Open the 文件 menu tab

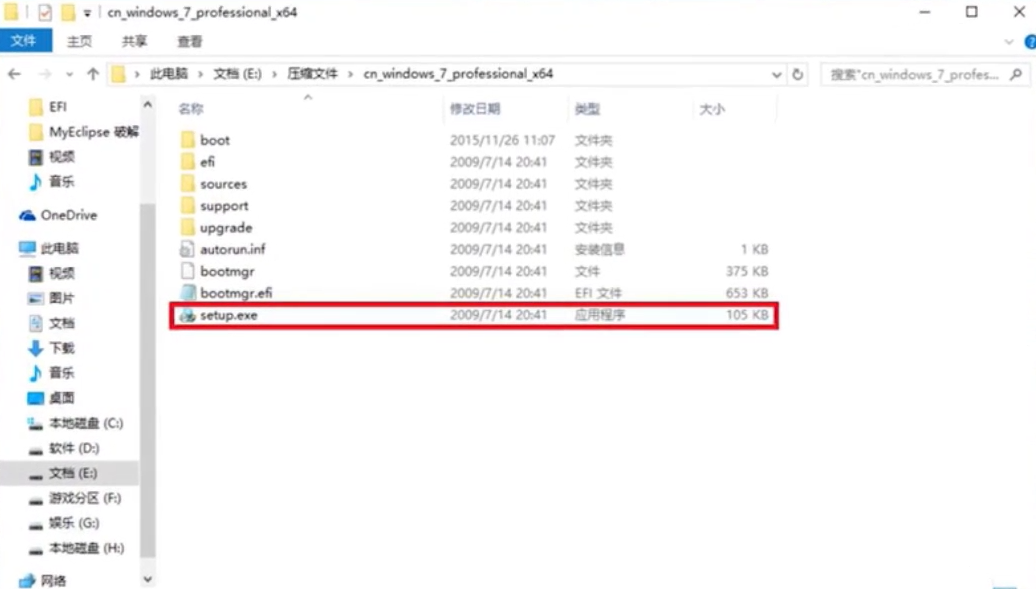tap(24, 41)
